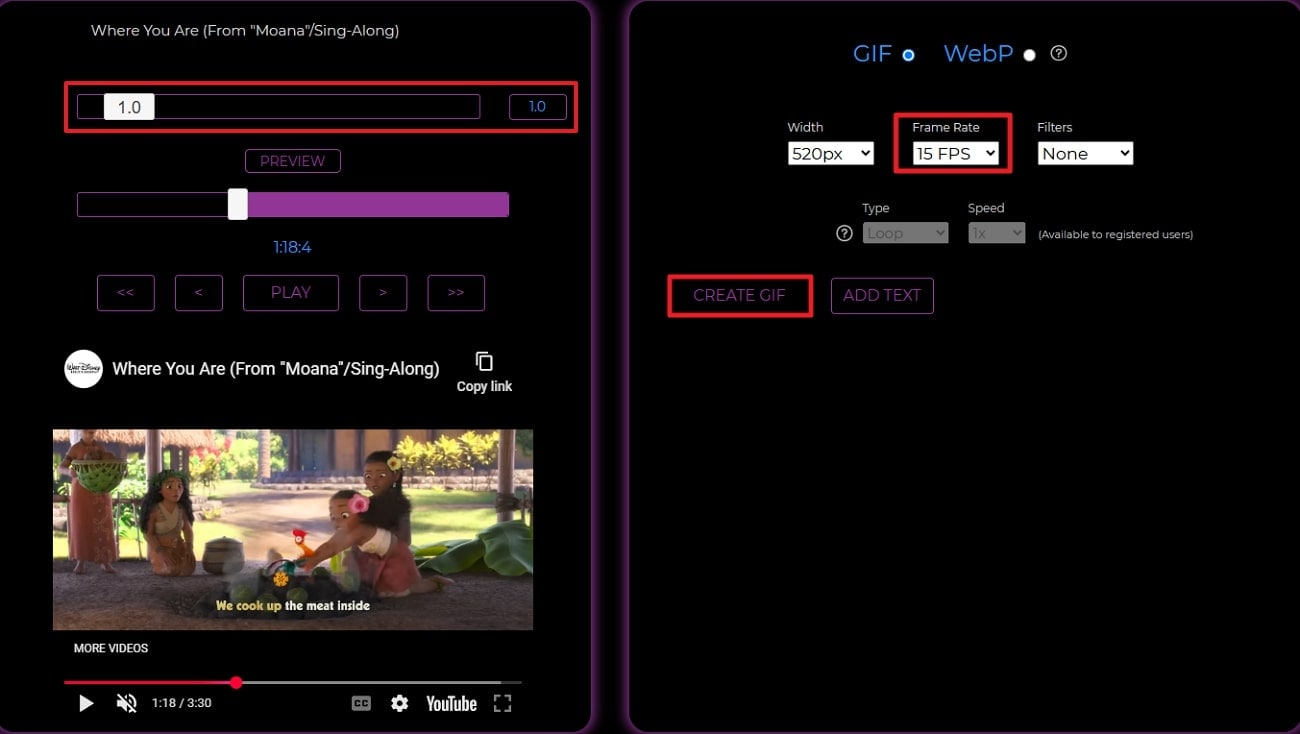1300x734 pixels.
Task: Select the GIF format radio button
Action: [908, 55]
